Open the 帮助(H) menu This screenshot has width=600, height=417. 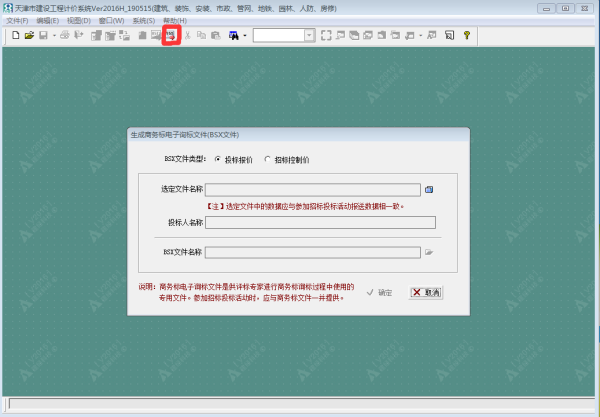pos(174,20)
